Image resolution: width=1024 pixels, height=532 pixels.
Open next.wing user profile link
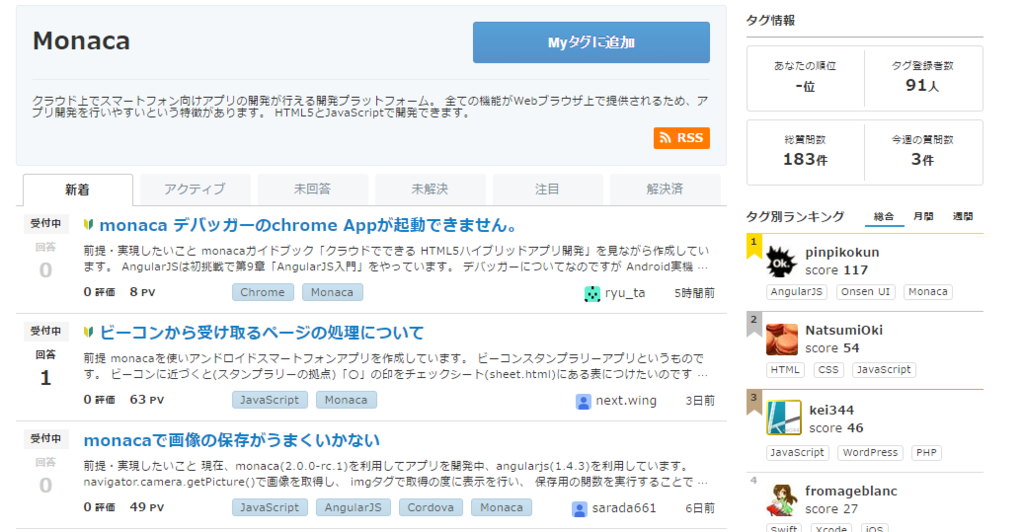point(626,401)
